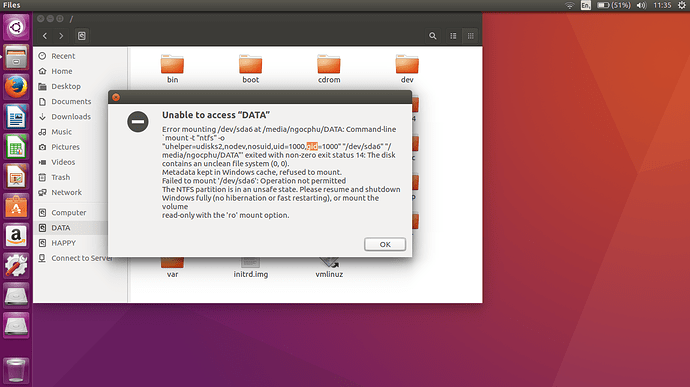Open the battery indicator menu
The height and width of the screenshot is (387, 690).
pyautogui.click(x=613, y=5)
